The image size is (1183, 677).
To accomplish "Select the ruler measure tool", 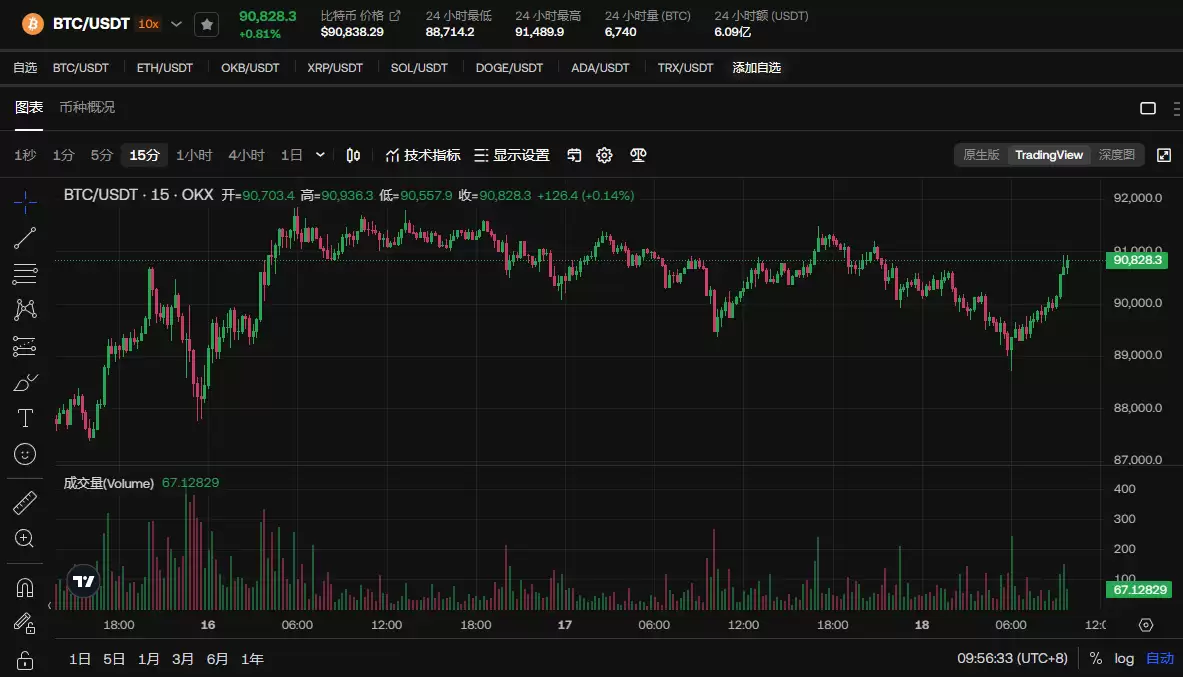I will coord(24,501).
